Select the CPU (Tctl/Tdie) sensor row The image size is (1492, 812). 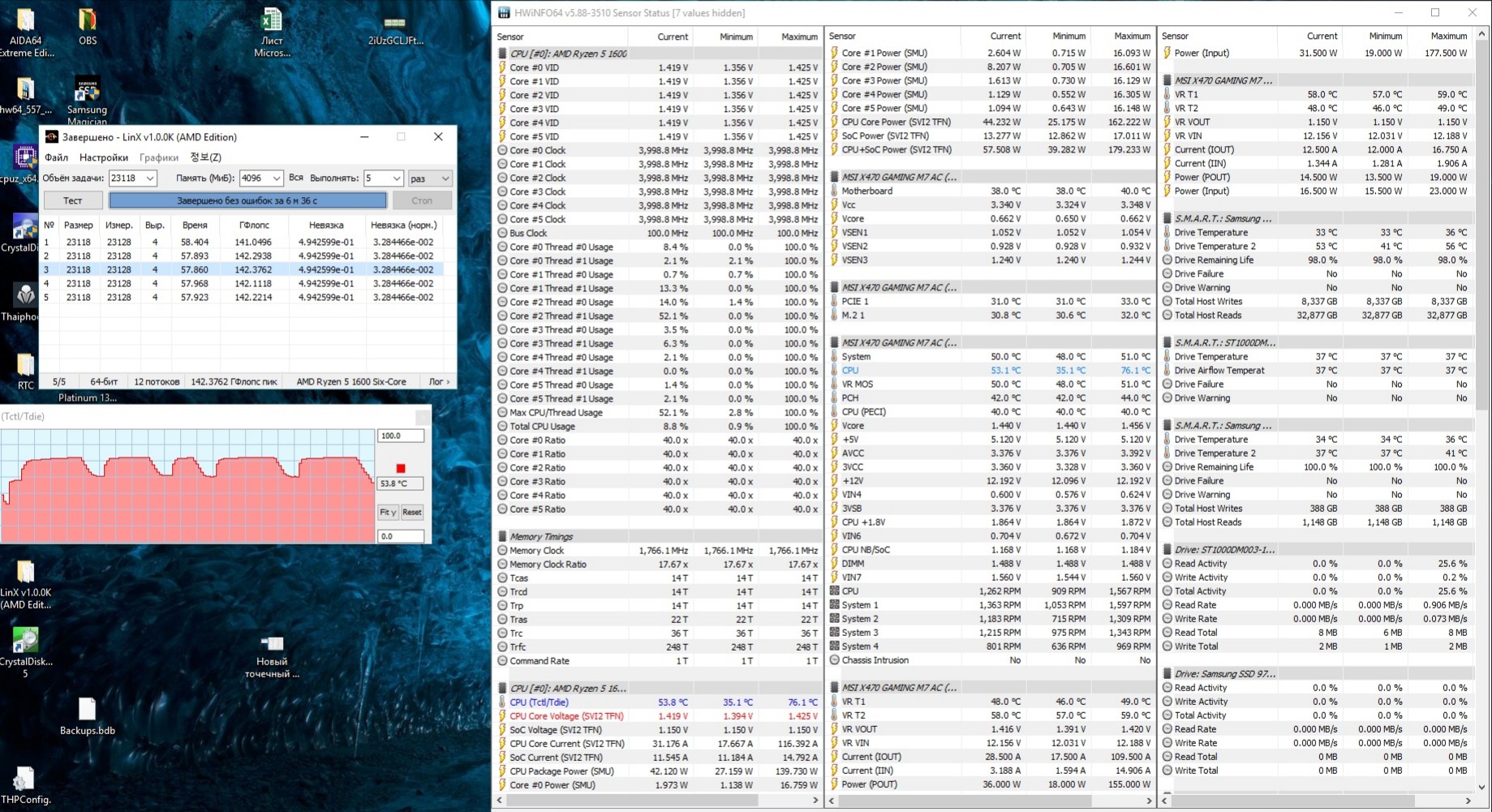[658, 702]
